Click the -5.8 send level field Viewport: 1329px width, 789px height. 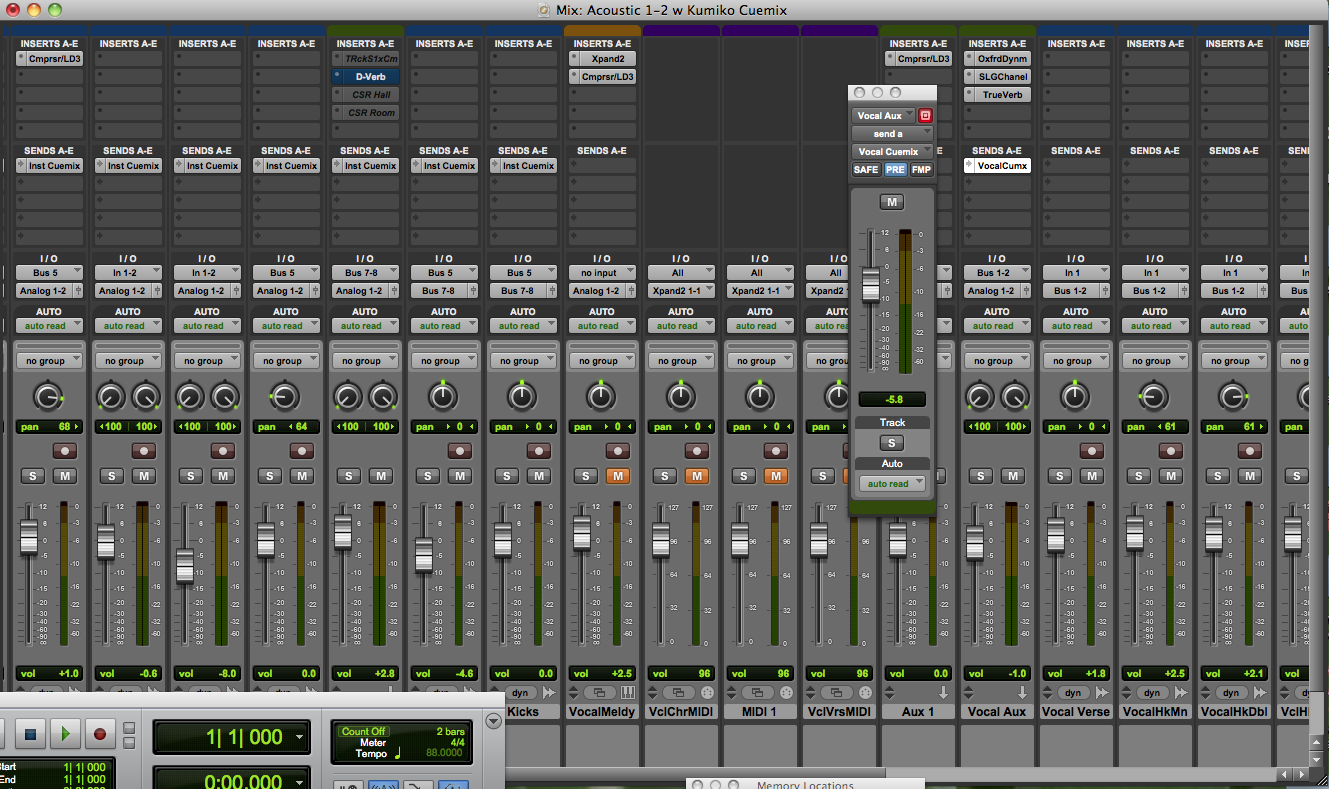click(891, 399)
